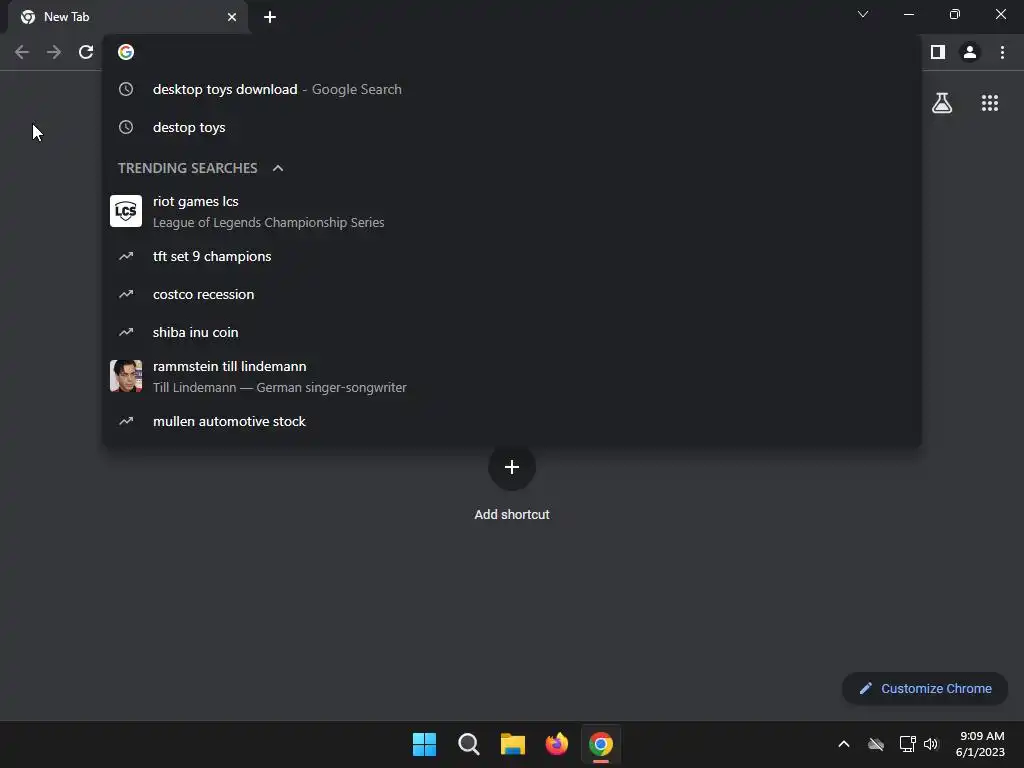Open the Chrome side panel
This screenshot has height=768, width=1024.
coord(938,52)
